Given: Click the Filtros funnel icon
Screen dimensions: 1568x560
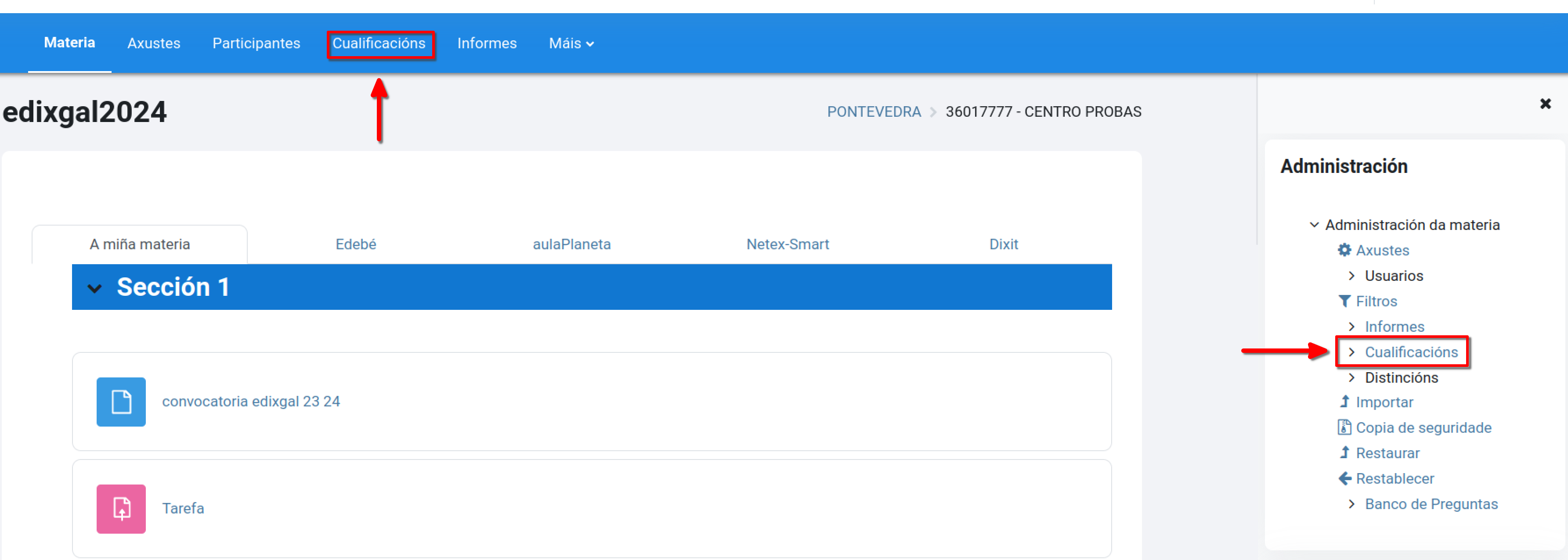Looking at the screenshot, I should coord(1344,301).
